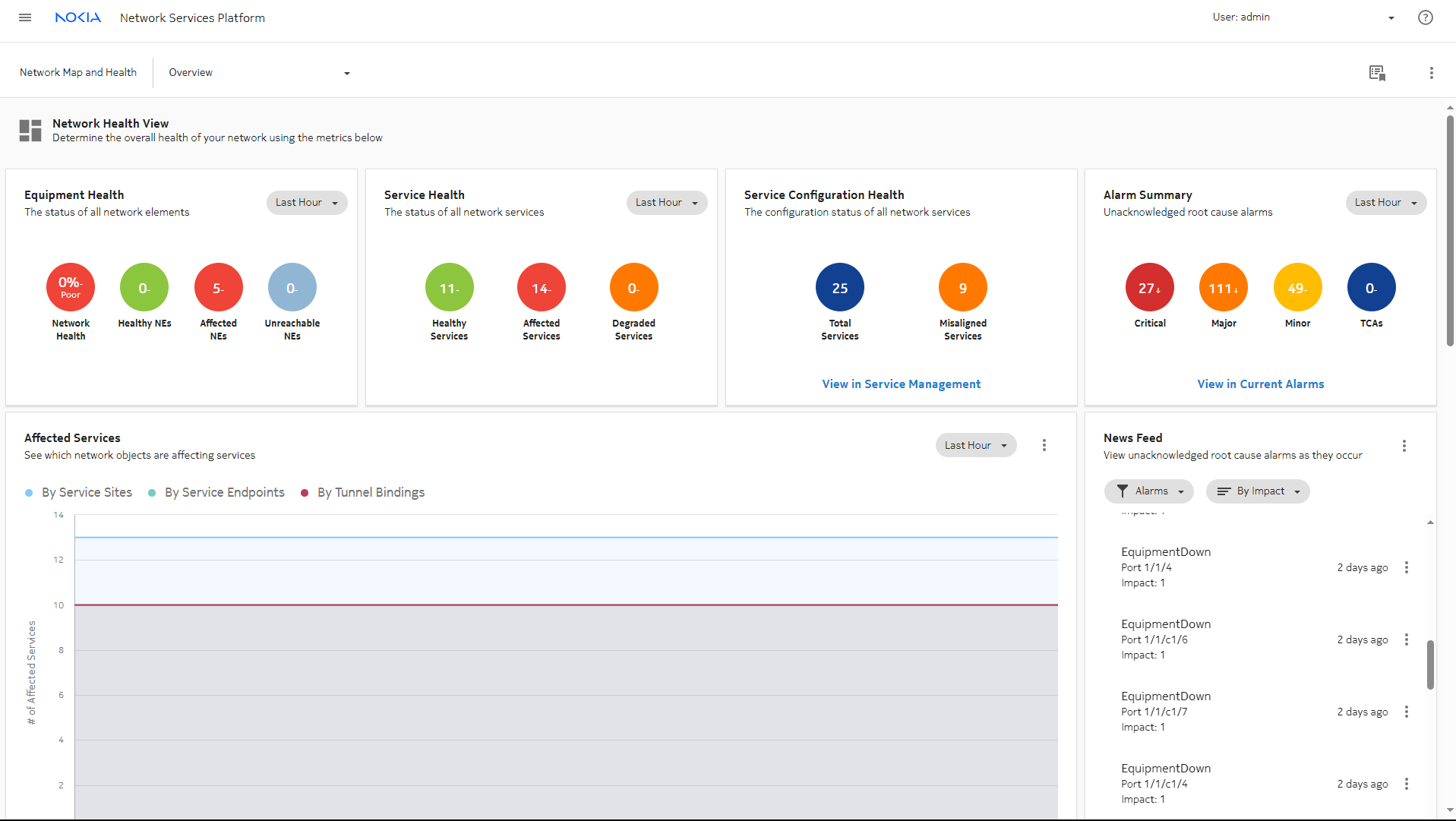Open the Alarms filter dropdown in News Feed
The image size is (1456, 821).
click(x=1149, y=491)
